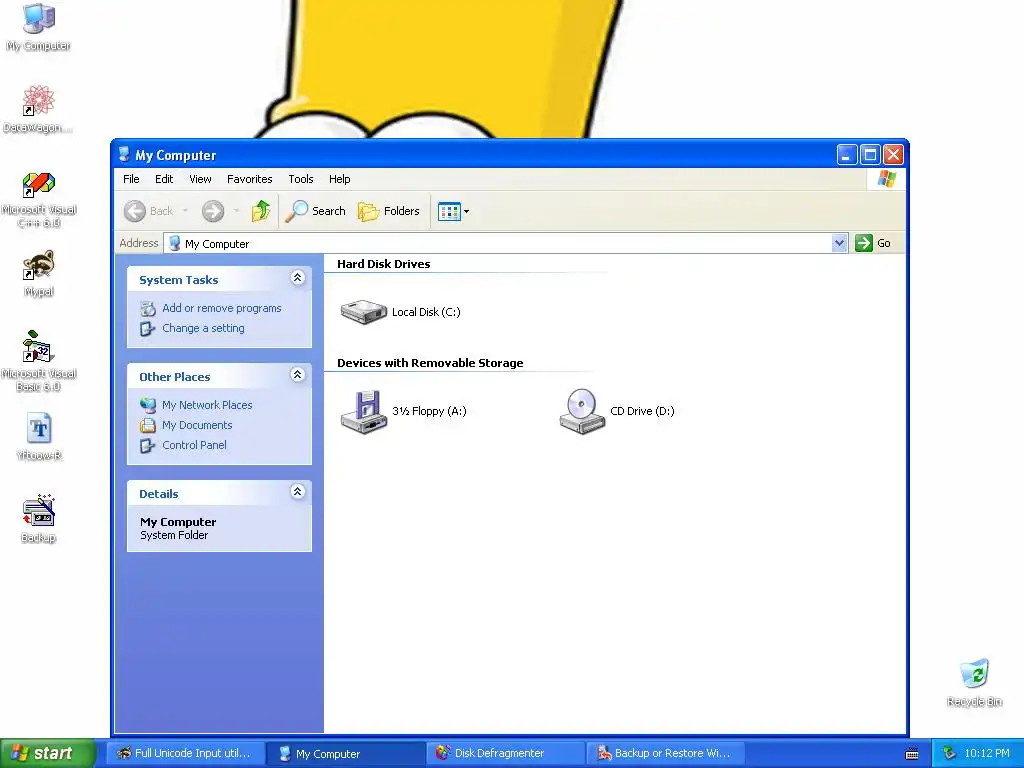Click the Windows flag logo in menu bar
The width and height of the screenshot is (1024, 768).
[886, 179]
